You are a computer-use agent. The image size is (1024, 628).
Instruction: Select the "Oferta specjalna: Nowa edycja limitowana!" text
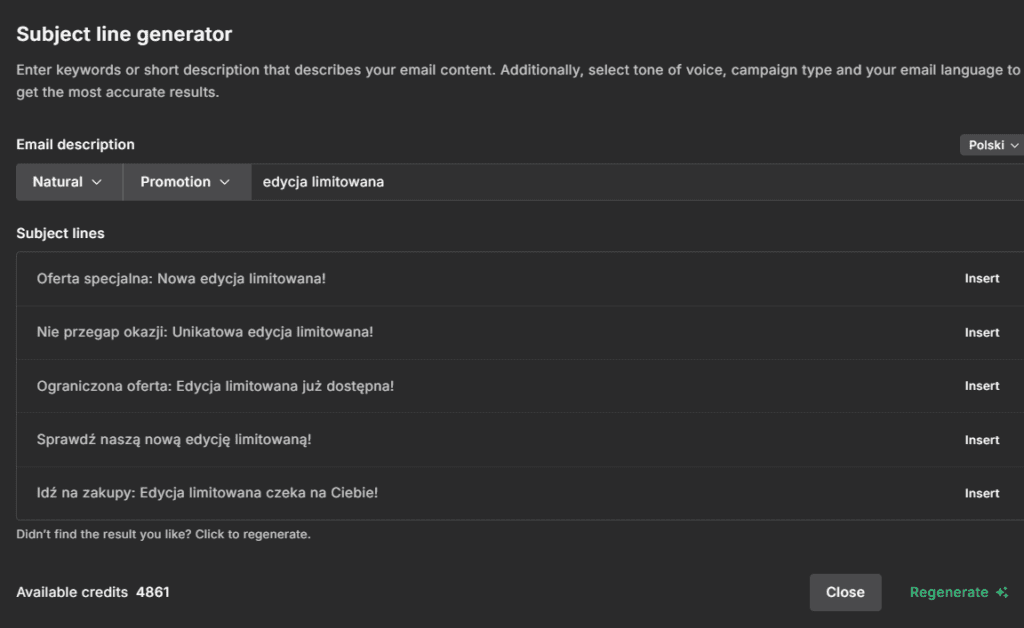pos(181,278)
